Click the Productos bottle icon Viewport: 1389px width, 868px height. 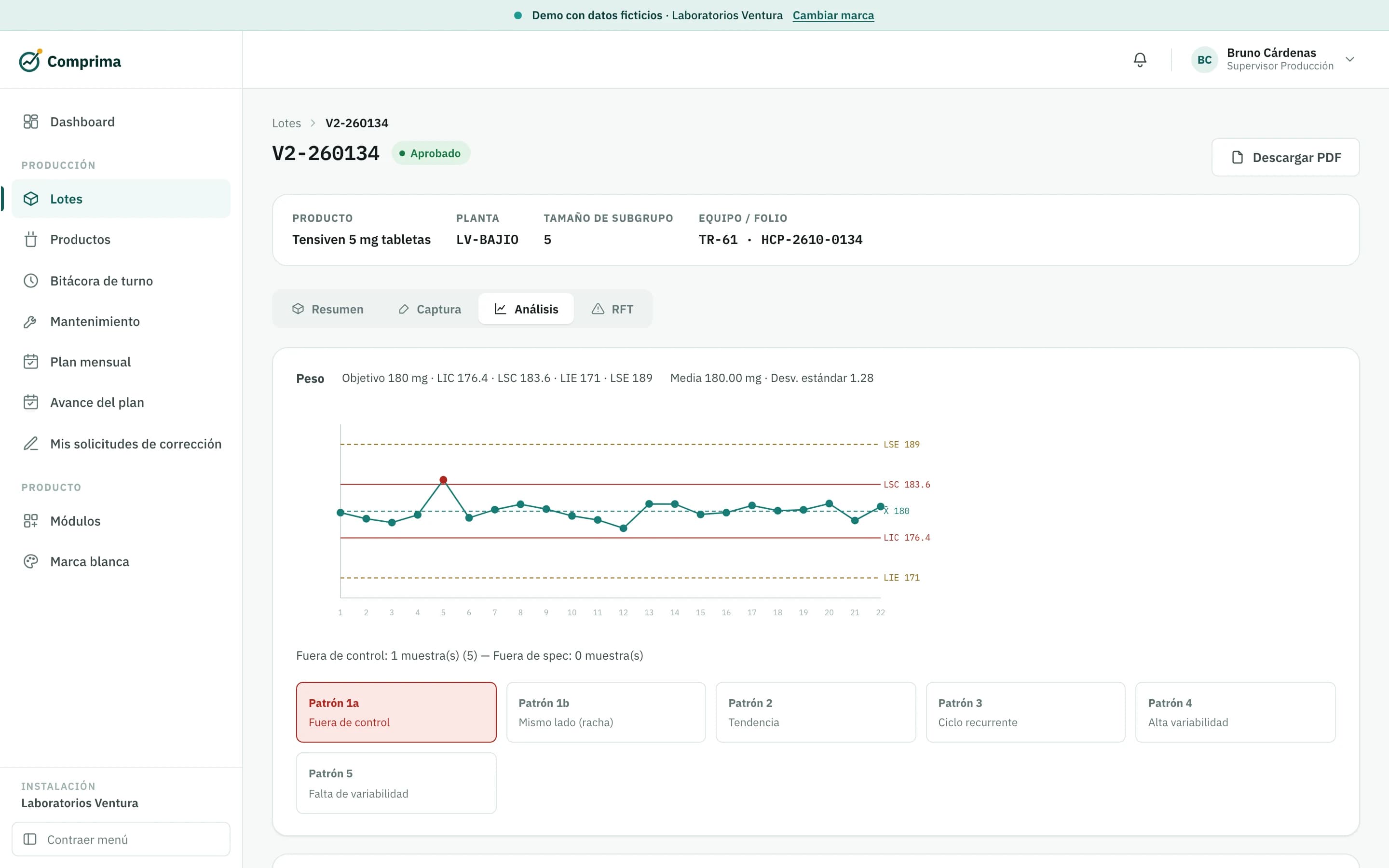30,239
